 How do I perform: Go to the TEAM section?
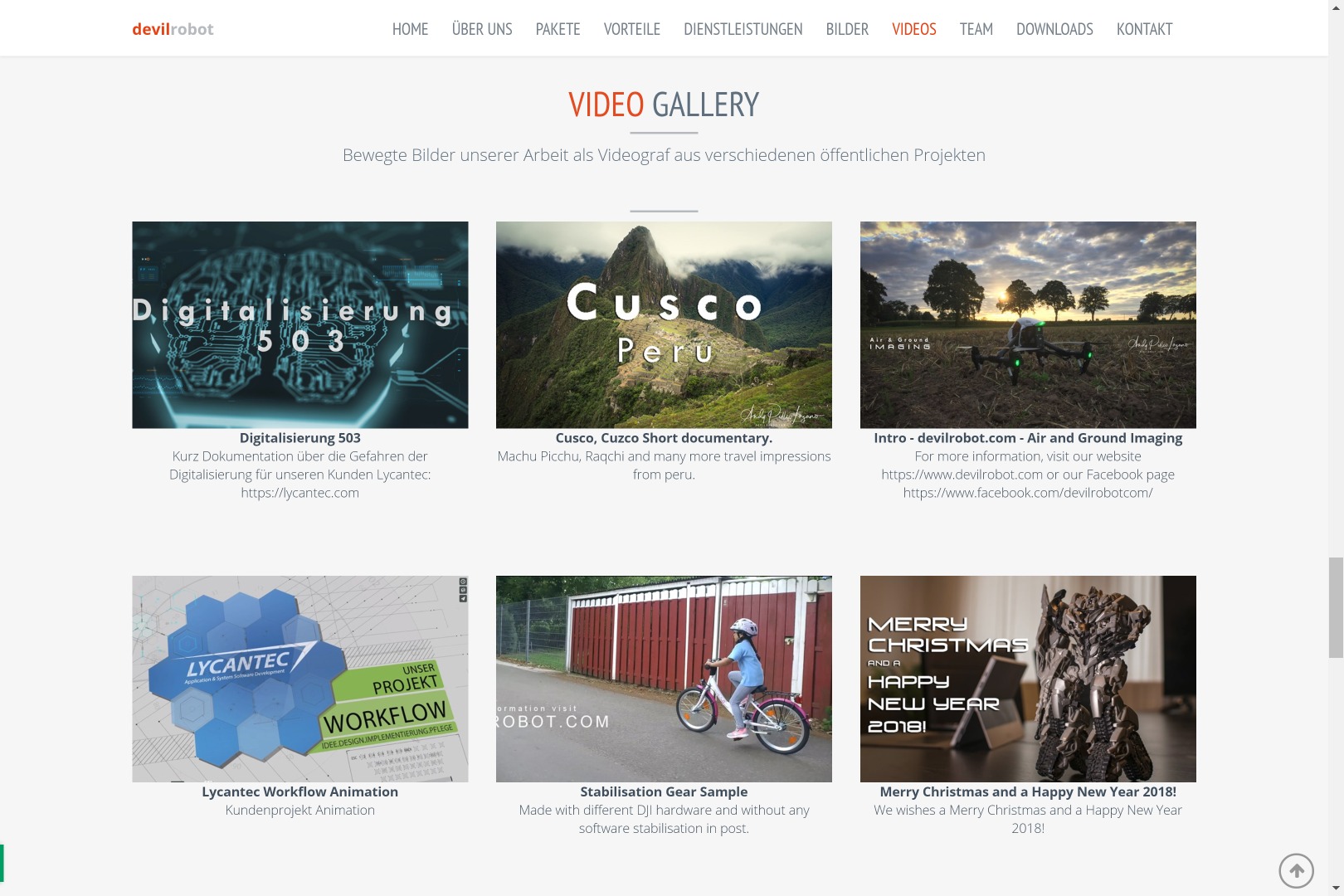pyautogui.click(x=976, y=29)
